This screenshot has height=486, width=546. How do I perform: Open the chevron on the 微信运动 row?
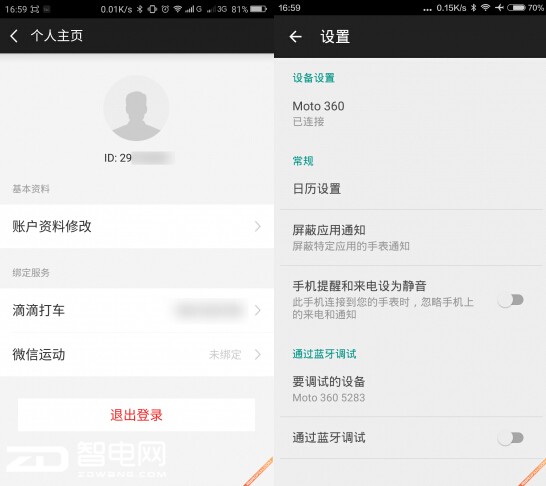257,354
